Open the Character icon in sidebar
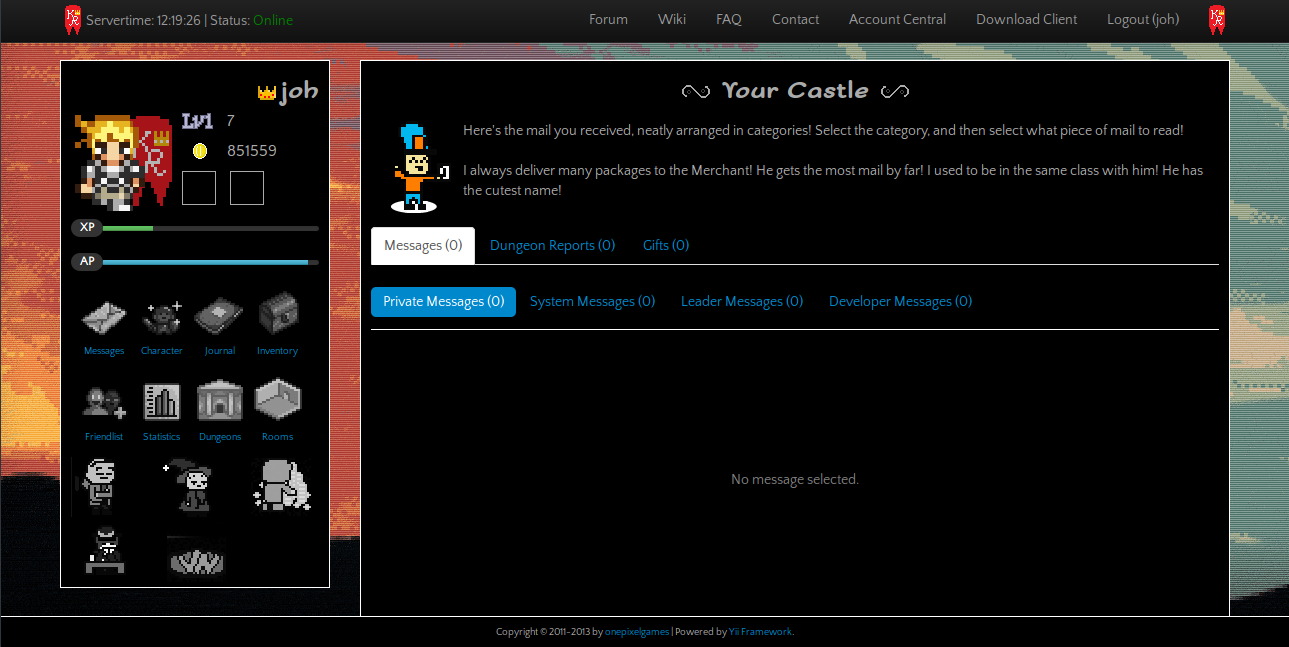This screenshot has width=1289, height=647. tap(162, 318)
